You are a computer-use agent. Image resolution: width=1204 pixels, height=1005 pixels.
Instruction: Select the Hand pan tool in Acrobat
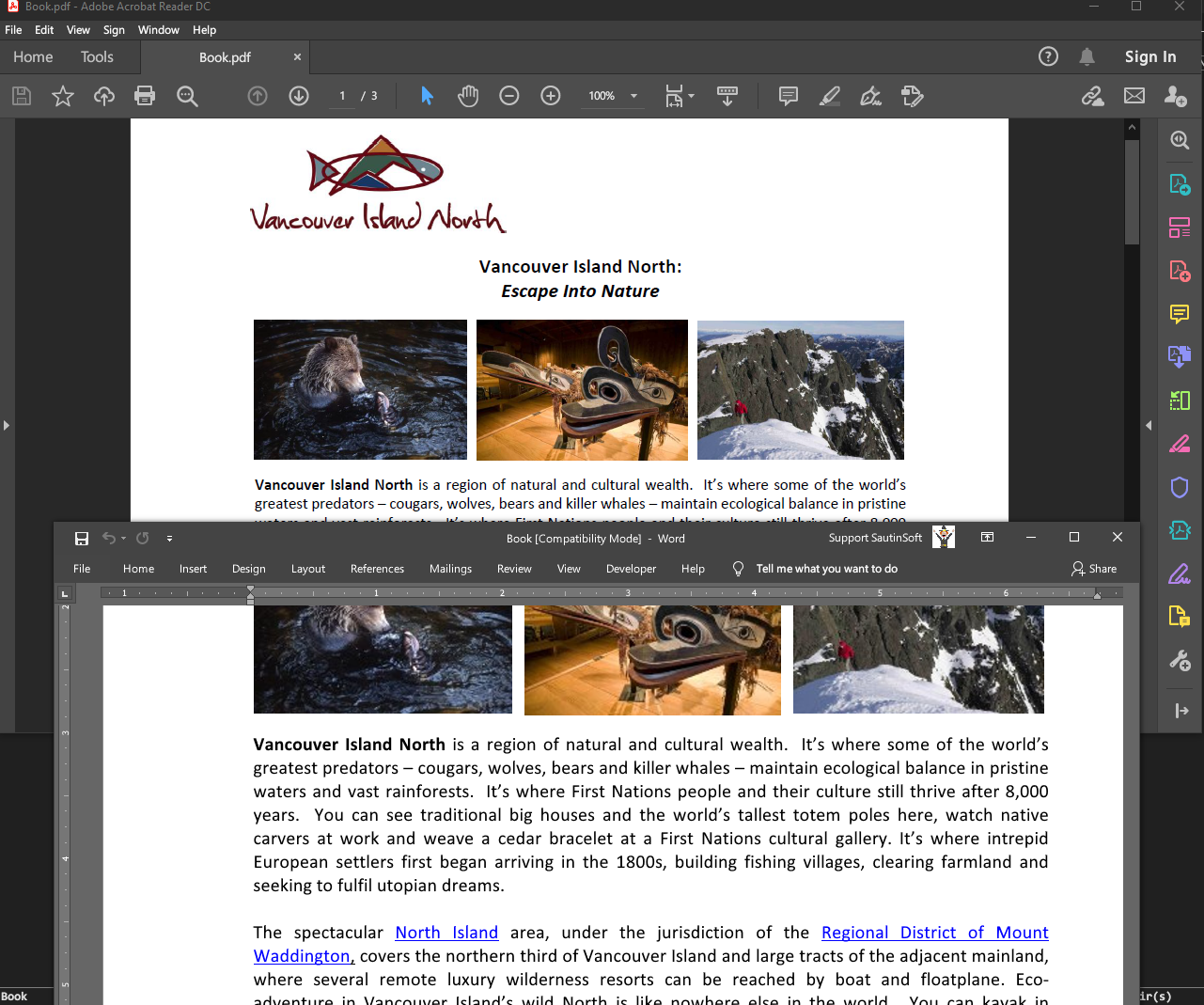coord(468,96)
